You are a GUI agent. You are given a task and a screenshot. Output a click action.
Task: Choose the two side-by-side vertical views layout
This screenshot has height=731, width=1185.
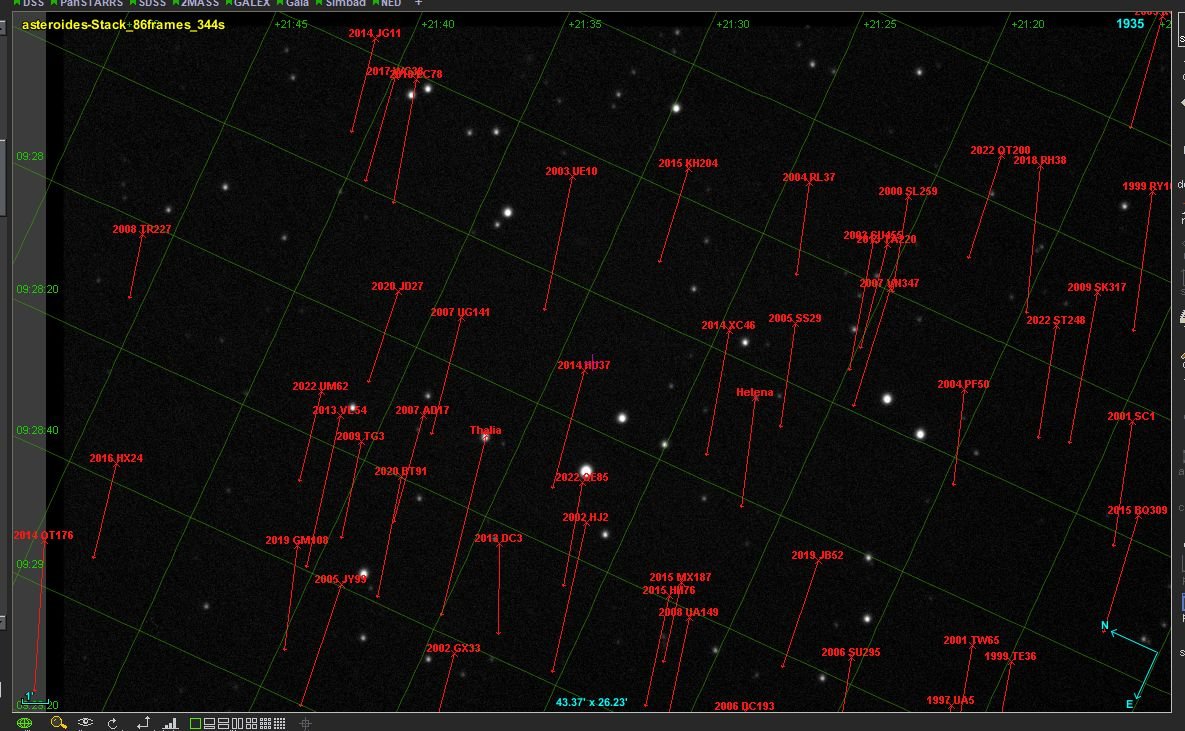(x=237, y=723)
